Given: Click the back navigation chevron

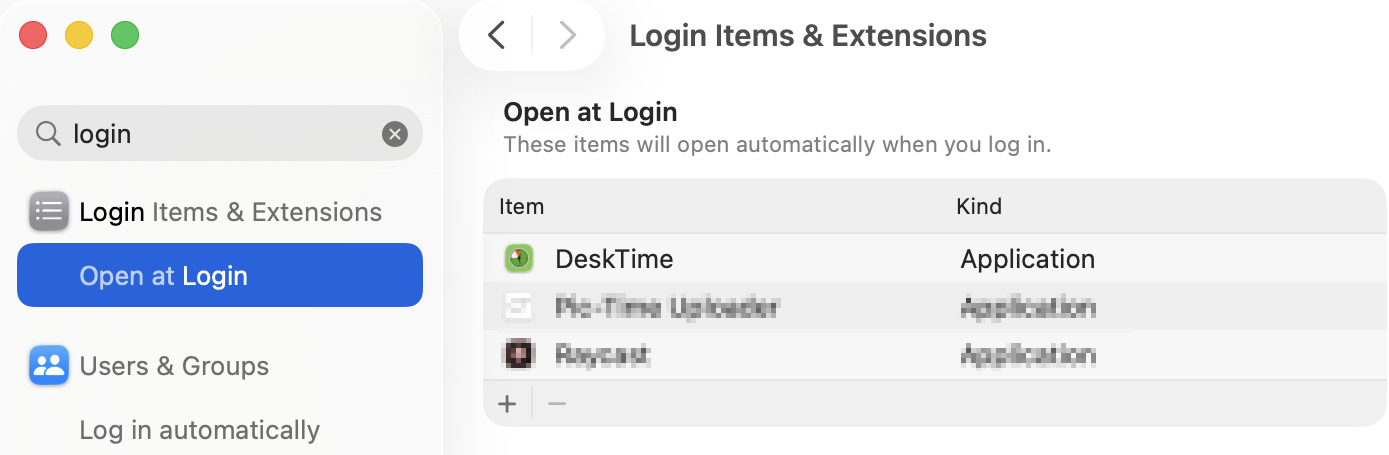Looking at the screenshot, I should tap(496, 36).
